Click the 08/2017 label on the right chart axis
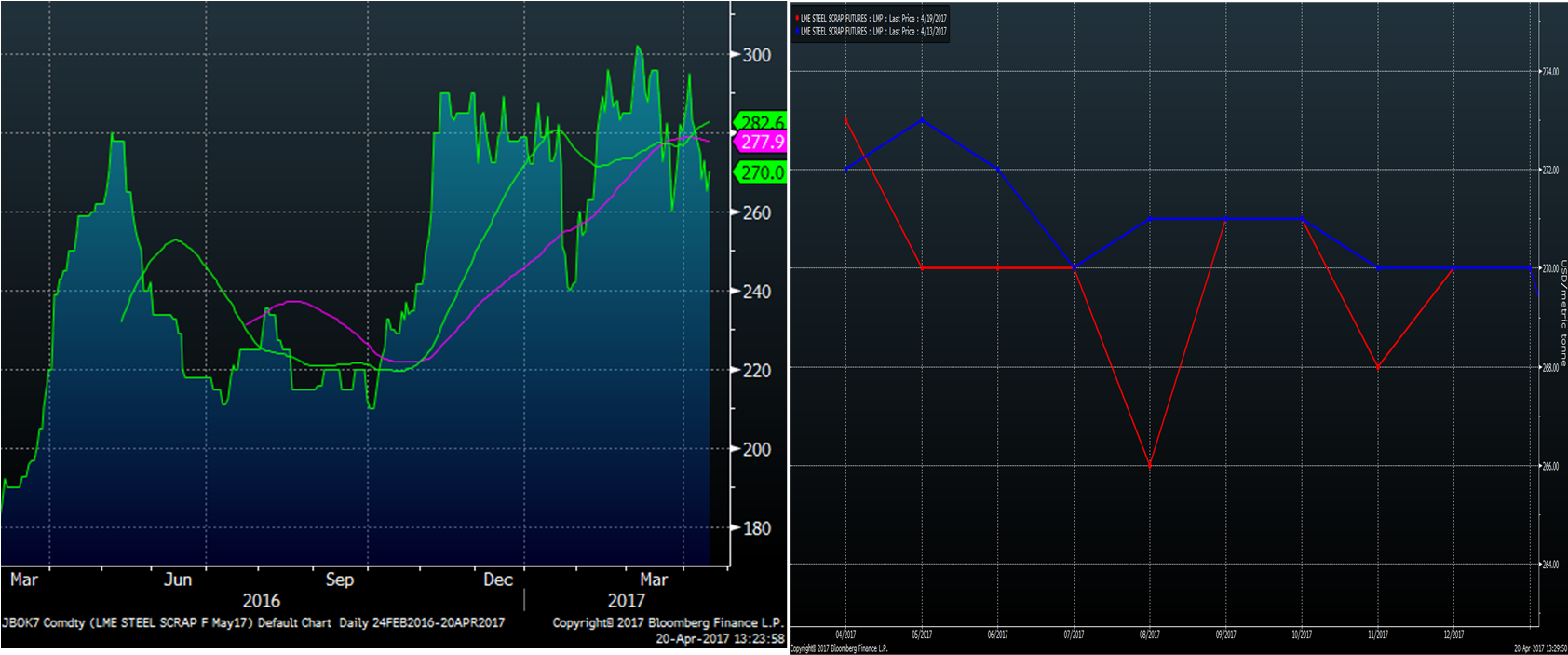Viewport: 1568px width, 655px height. [1150, 635]
